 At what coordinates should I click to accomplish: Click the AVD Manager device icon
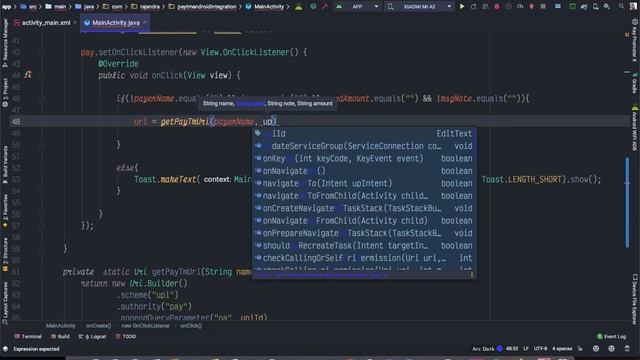click(x=596, y=7)
